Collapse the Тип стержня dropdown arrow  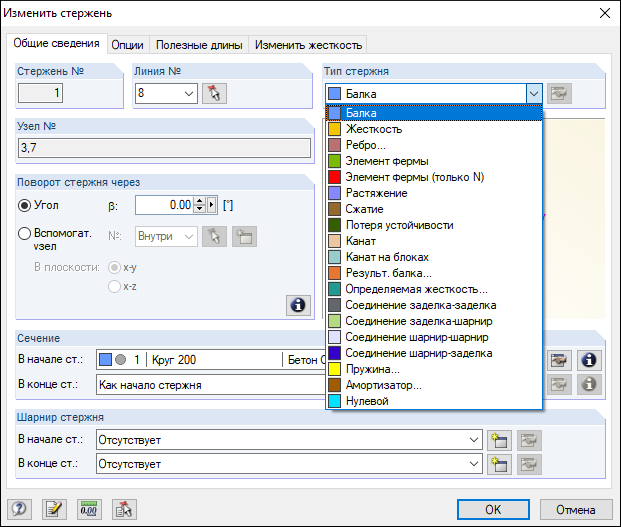click(x=534, y=94)
